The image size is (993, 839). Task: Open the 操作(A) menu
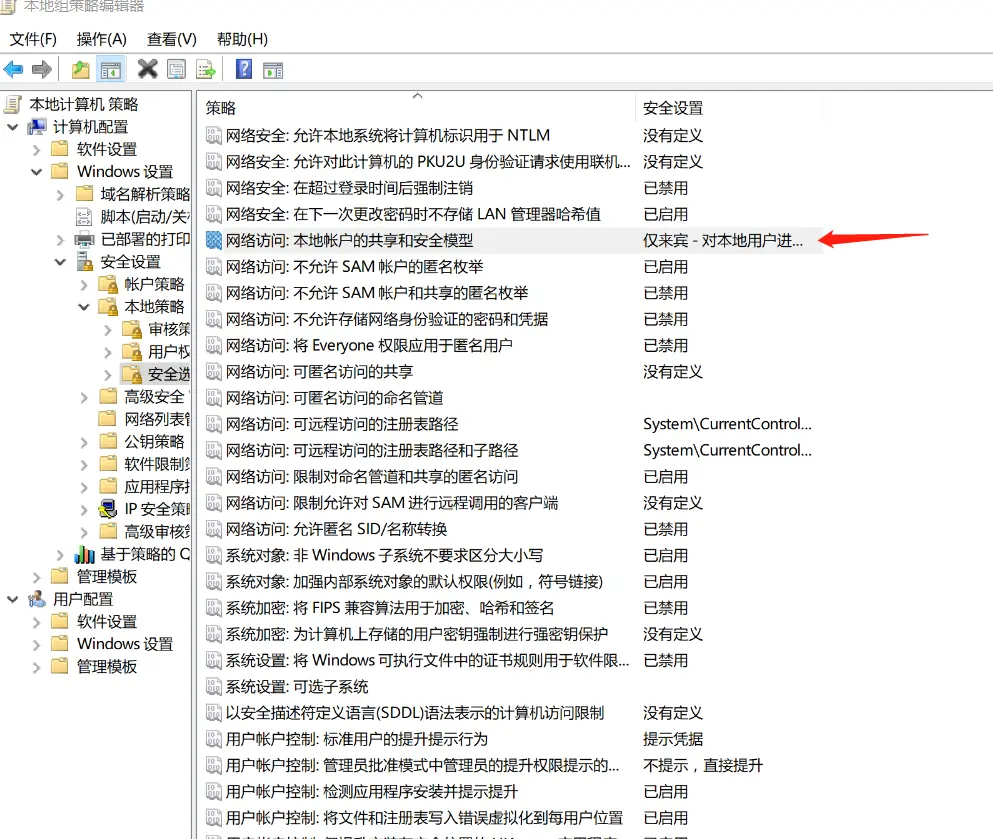pyautogui.click(x=101, y=39)
